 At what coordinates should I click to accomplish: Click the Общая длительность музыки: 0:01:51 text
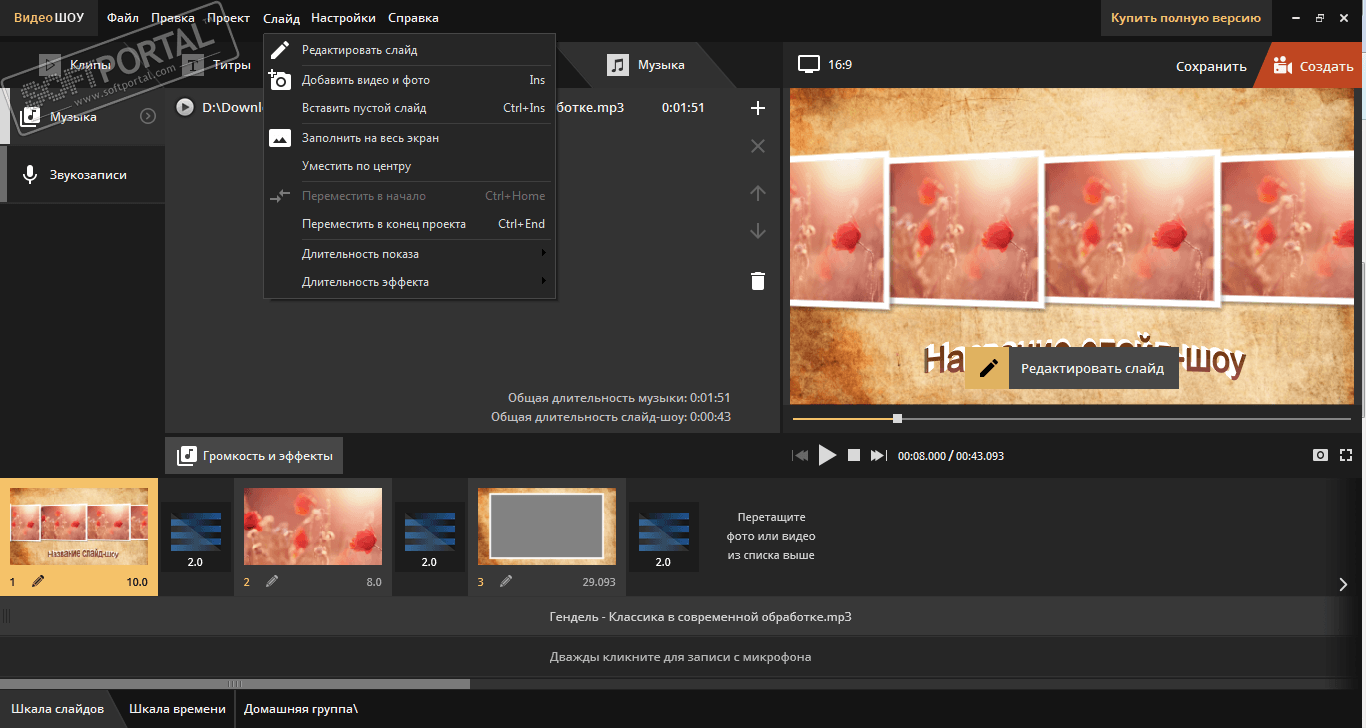pos(619,397)
